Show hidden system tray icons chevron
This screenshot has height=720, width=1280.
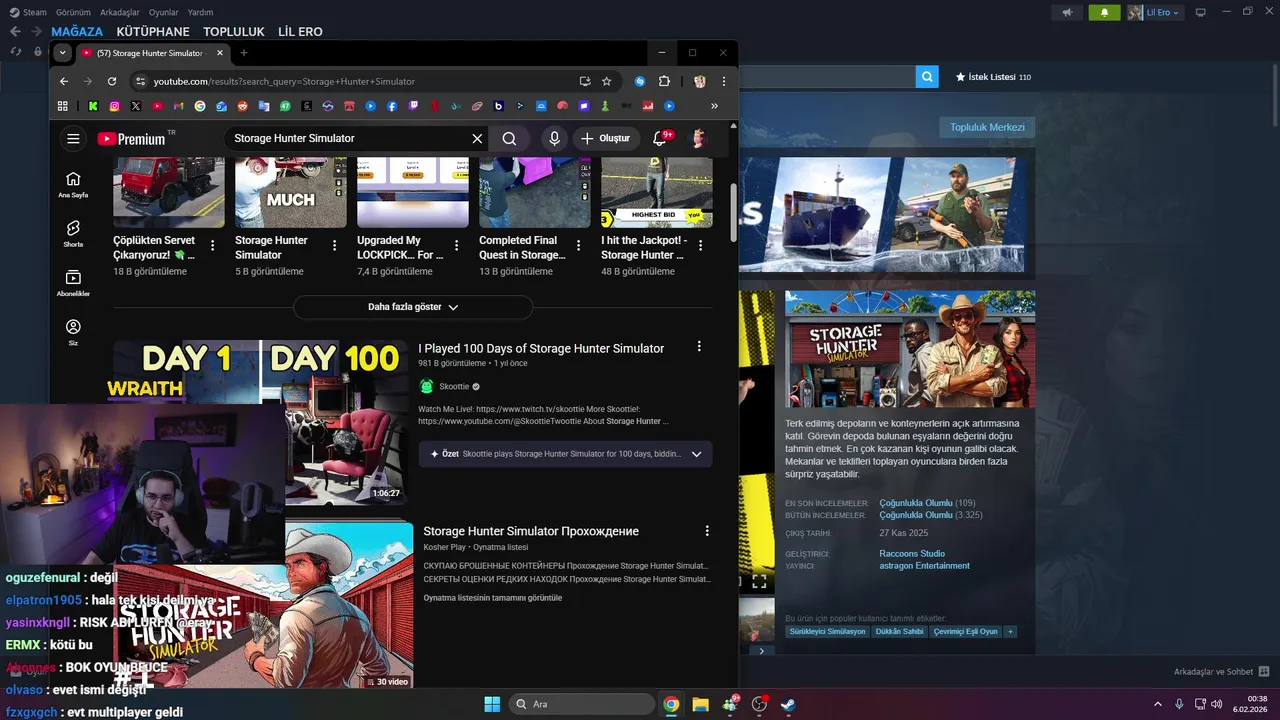tap(1158, 704)
